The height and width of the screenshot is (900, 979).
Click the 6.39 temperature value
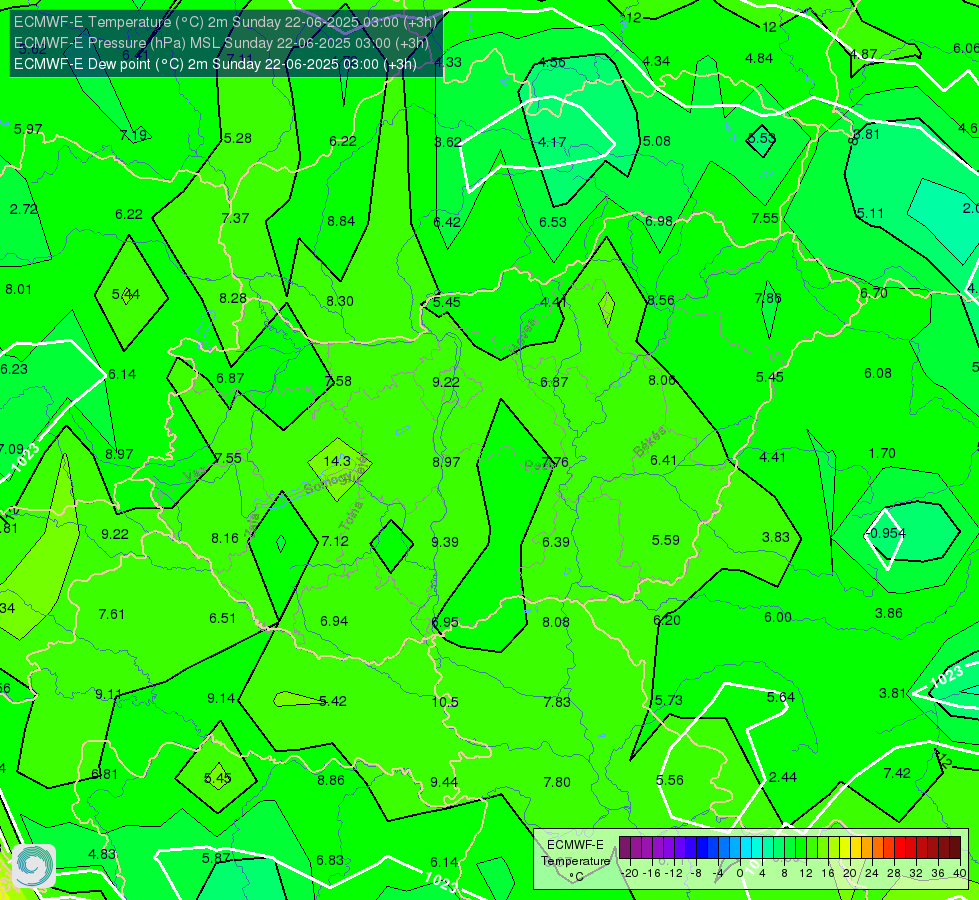point(556,541)
